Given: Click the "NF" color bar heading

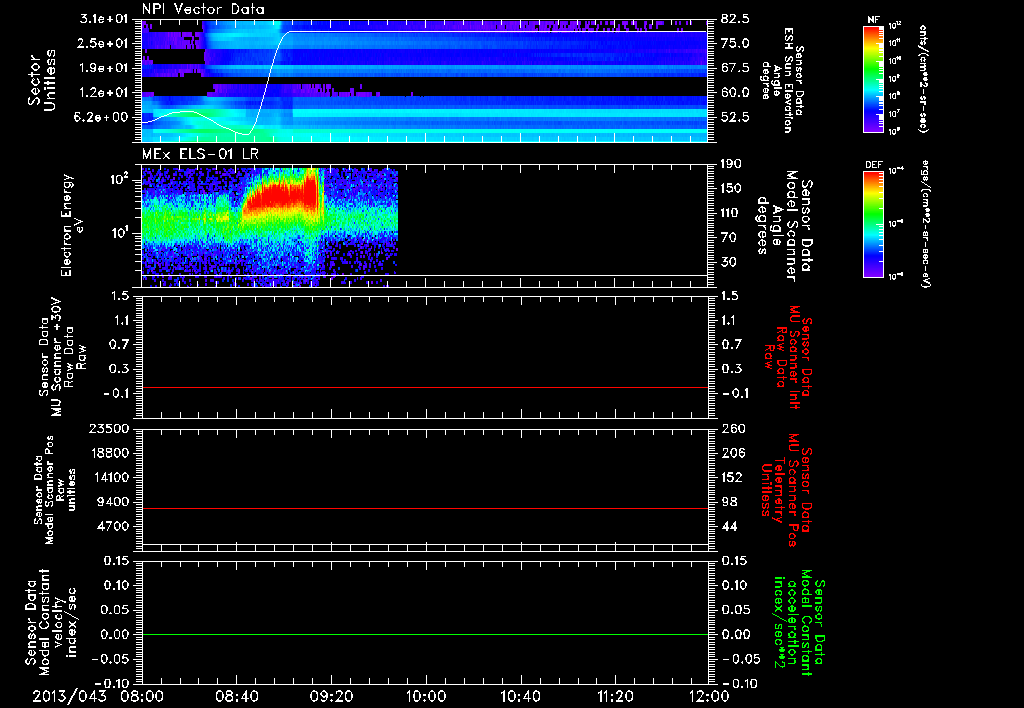Looking at the screenshot, I should 873,20.
